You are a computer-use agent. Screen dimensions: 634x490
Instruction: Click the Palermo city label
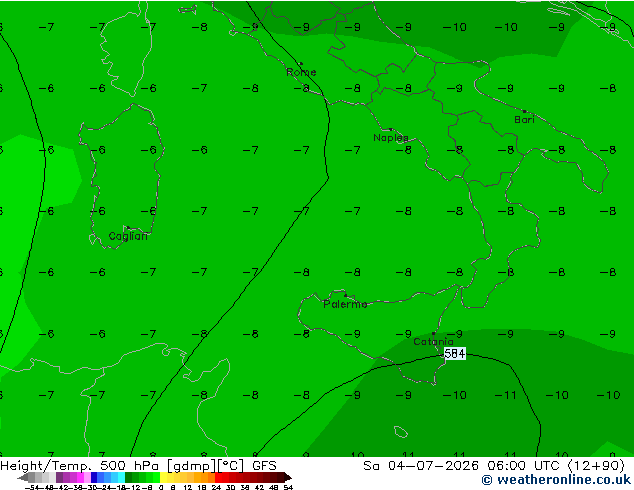point(345,304)
